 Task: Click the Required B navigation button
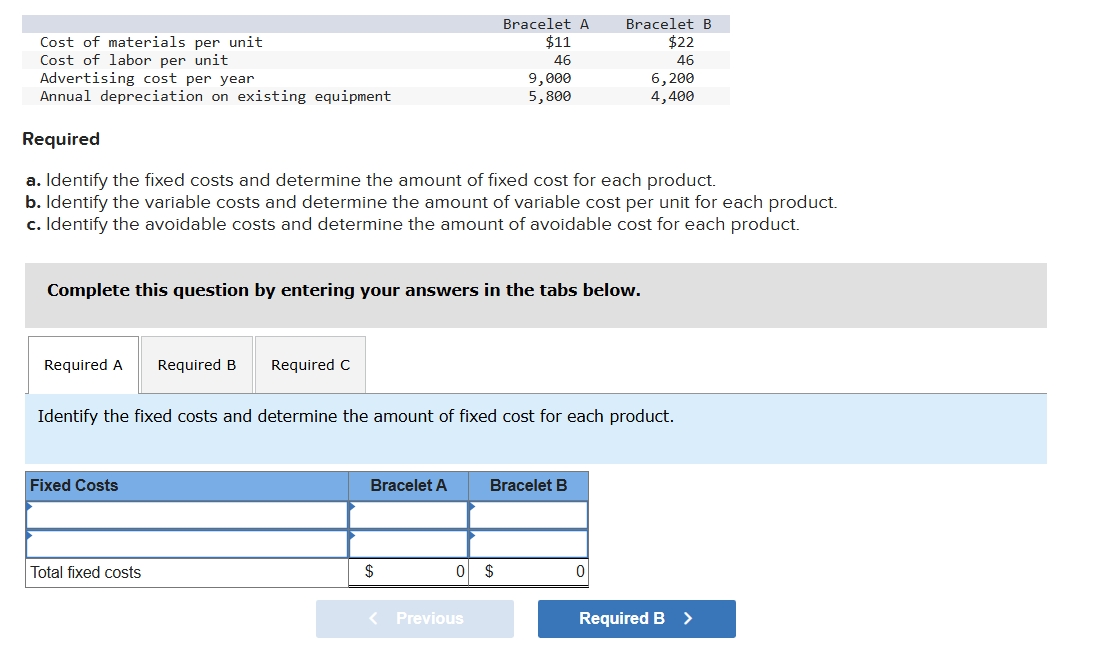click(x=636, y=618)
